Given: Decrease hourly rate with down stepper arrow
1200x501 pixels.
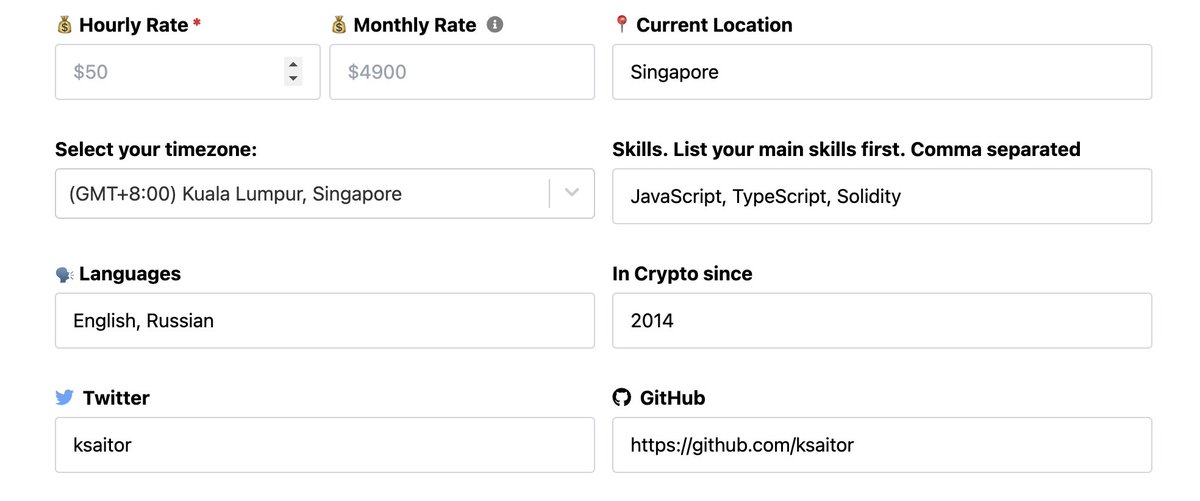Looking at the screenshot, I should click(x=293, y=79).
